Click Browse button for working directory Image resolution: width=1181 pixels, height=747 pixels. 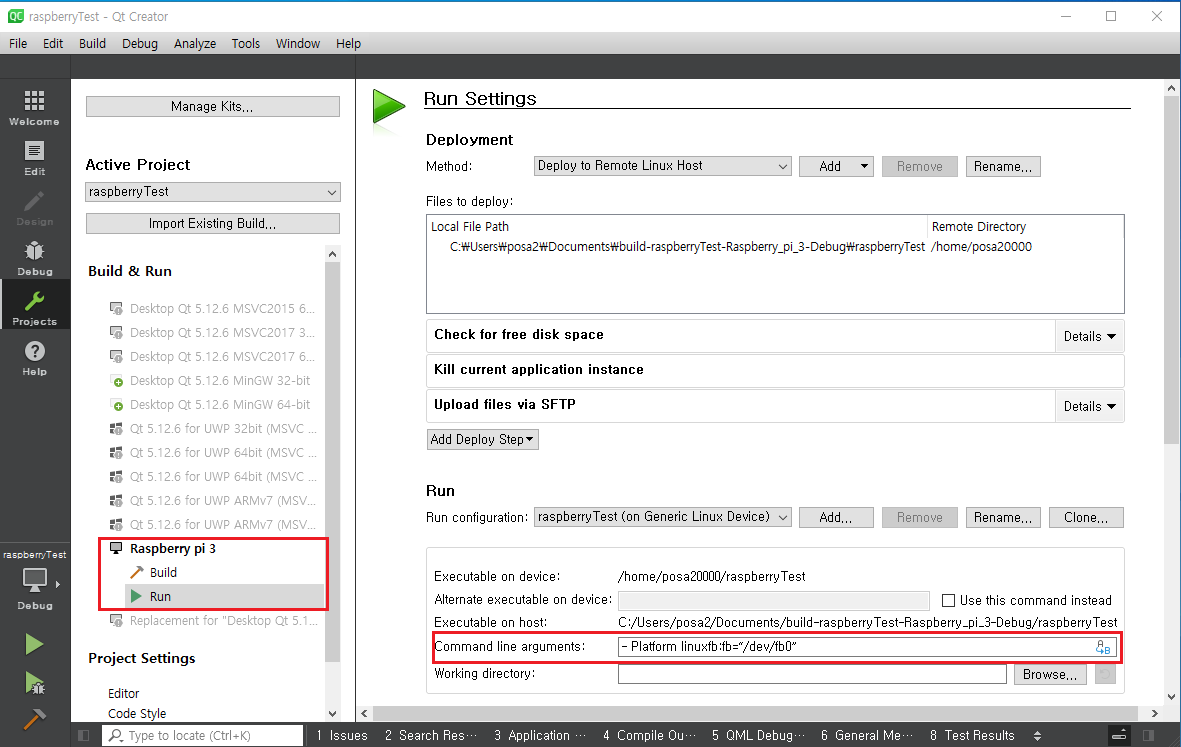pos(1050,674)
